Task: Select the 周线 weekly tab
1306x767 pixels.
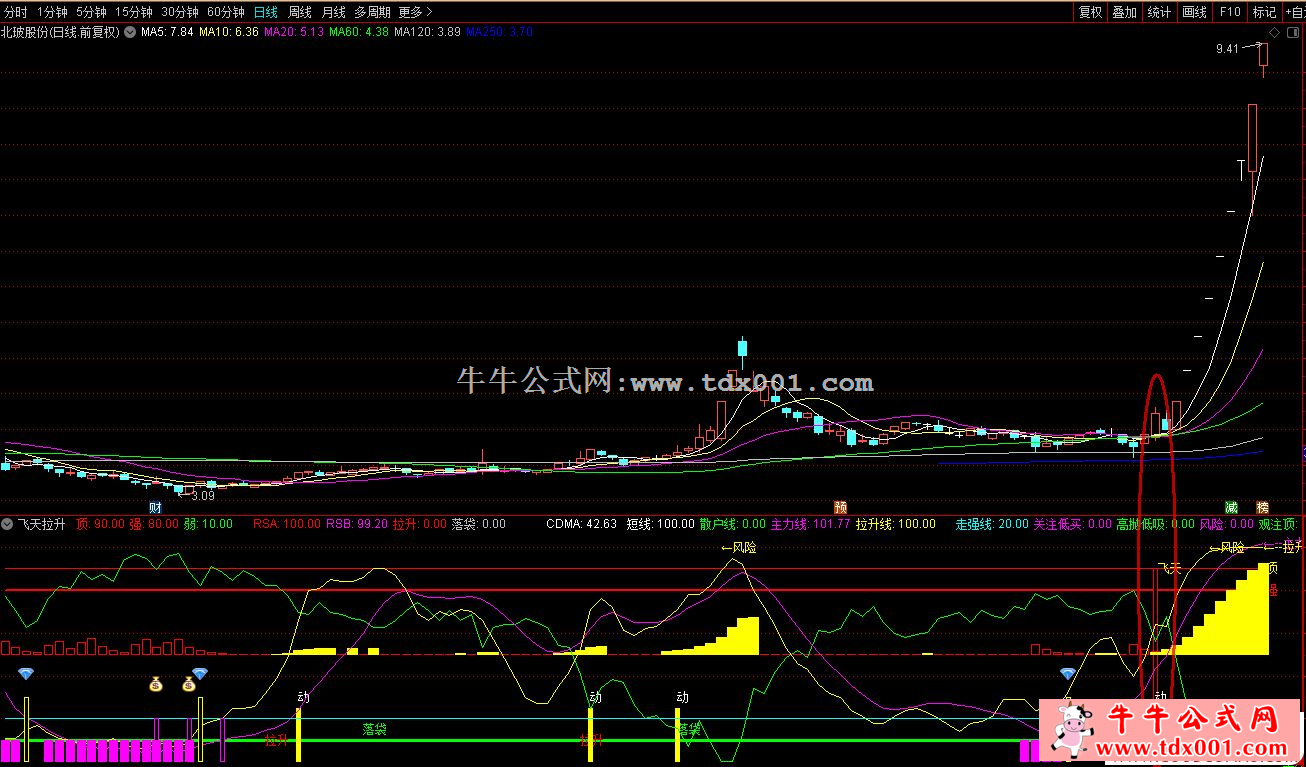Action: (300, 12)
